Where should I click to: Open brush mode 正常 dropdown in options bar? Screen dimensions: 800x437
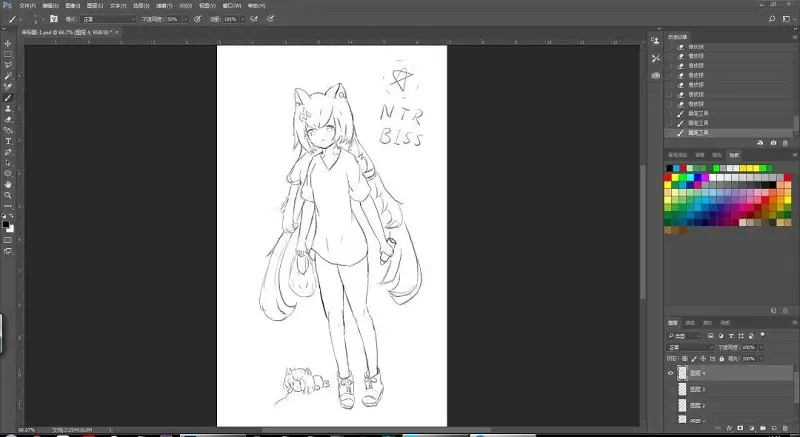pyautogui.click(x=108, y=19)
